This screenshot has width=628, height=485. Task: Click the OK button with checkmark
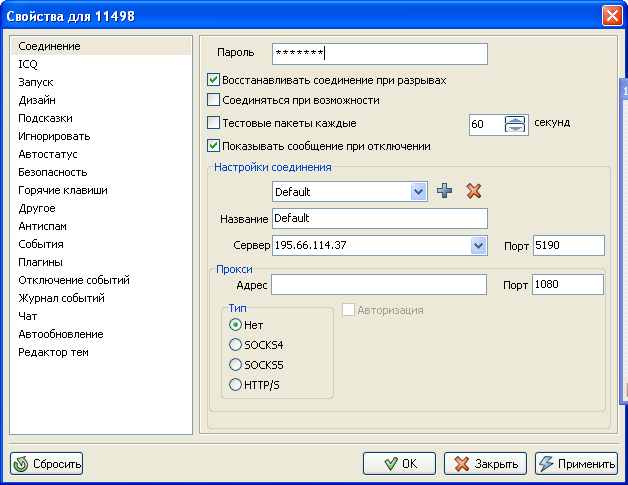pyautogui.click(x=399, y=464)
